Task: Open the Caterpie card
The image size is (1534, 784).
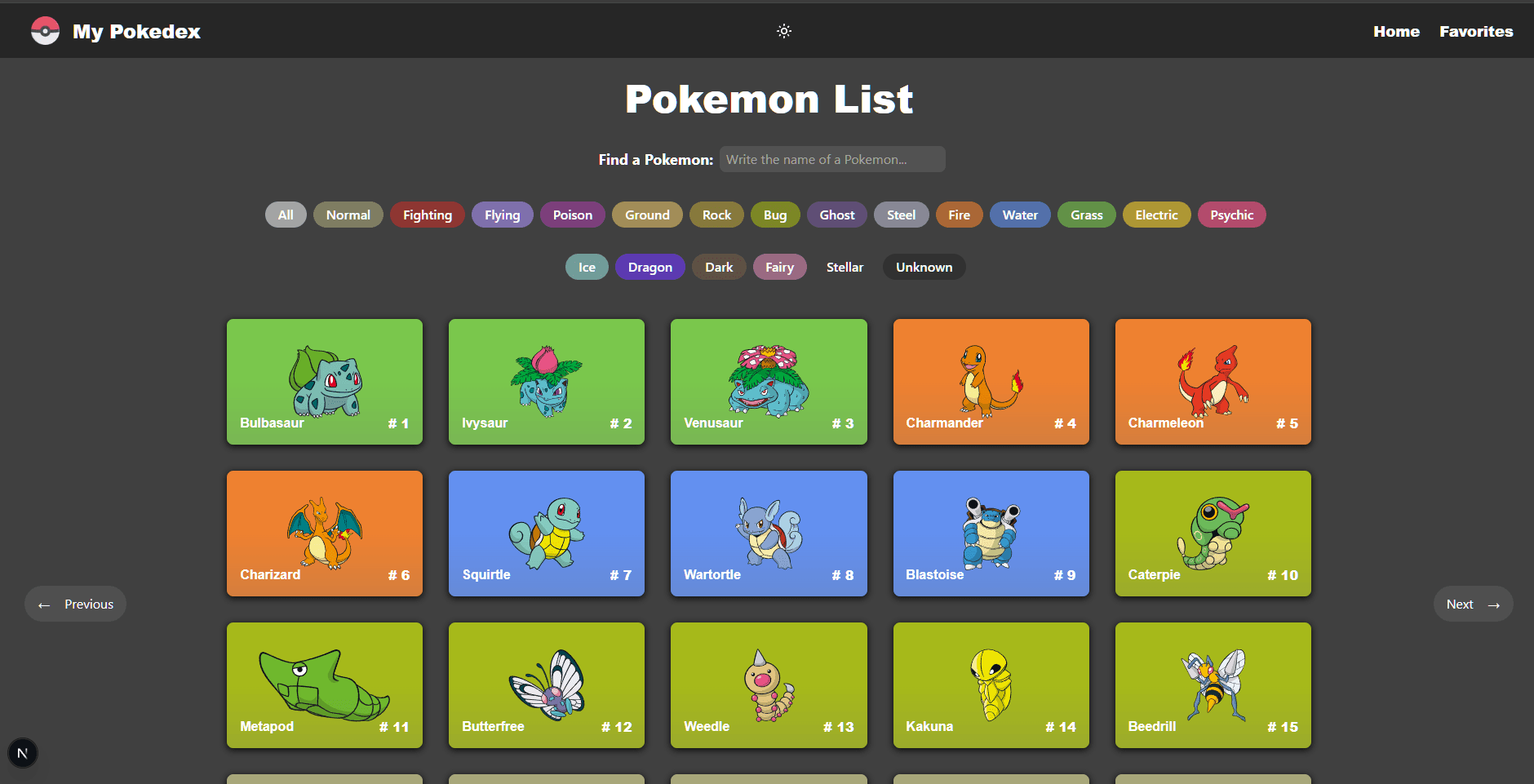Action: [x=1213, y=534]
